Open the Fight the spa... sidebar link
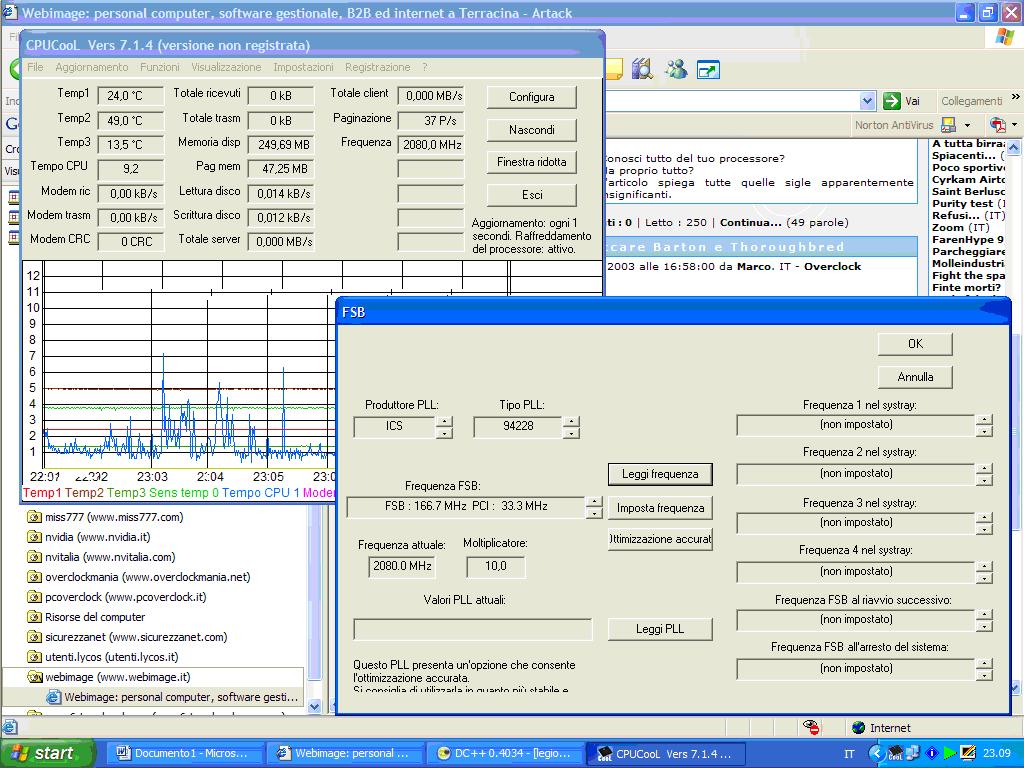This screenshot has width=1024, height=768. coord(968,276)
